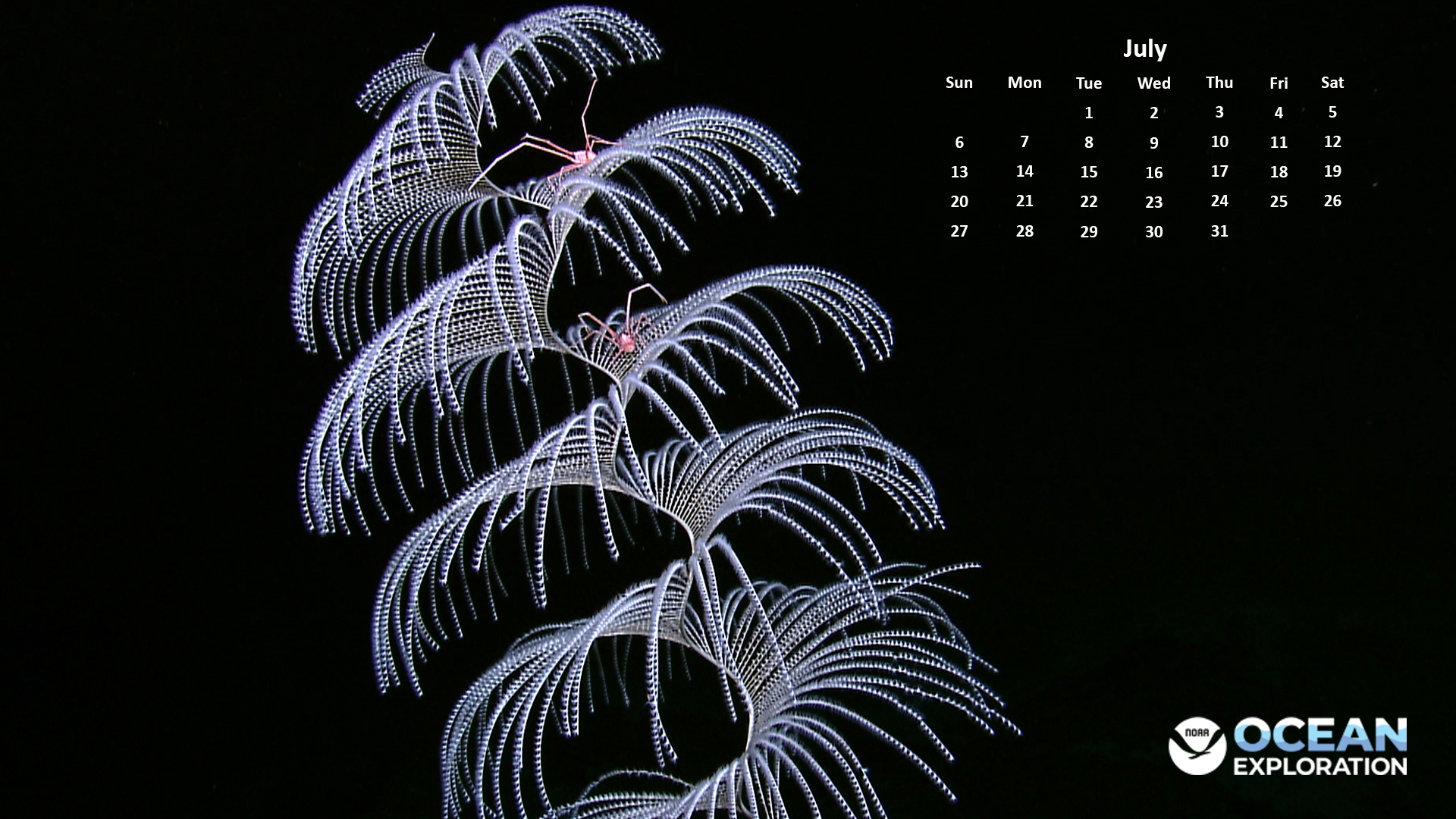The height and width of the screenshot is (819, 1456).
Task: Click the EXPLORATION logo wordmark
Action: click(1320, 766)
